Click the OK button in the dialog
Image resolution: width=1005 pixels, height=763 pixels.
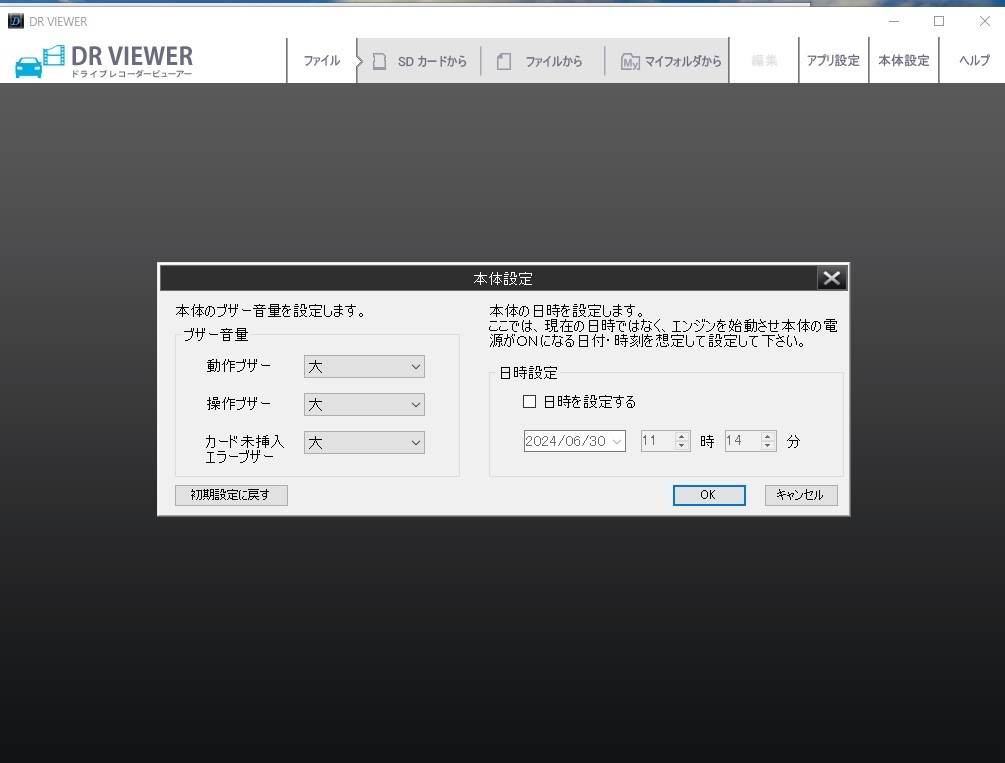click(x=709, y=495)
